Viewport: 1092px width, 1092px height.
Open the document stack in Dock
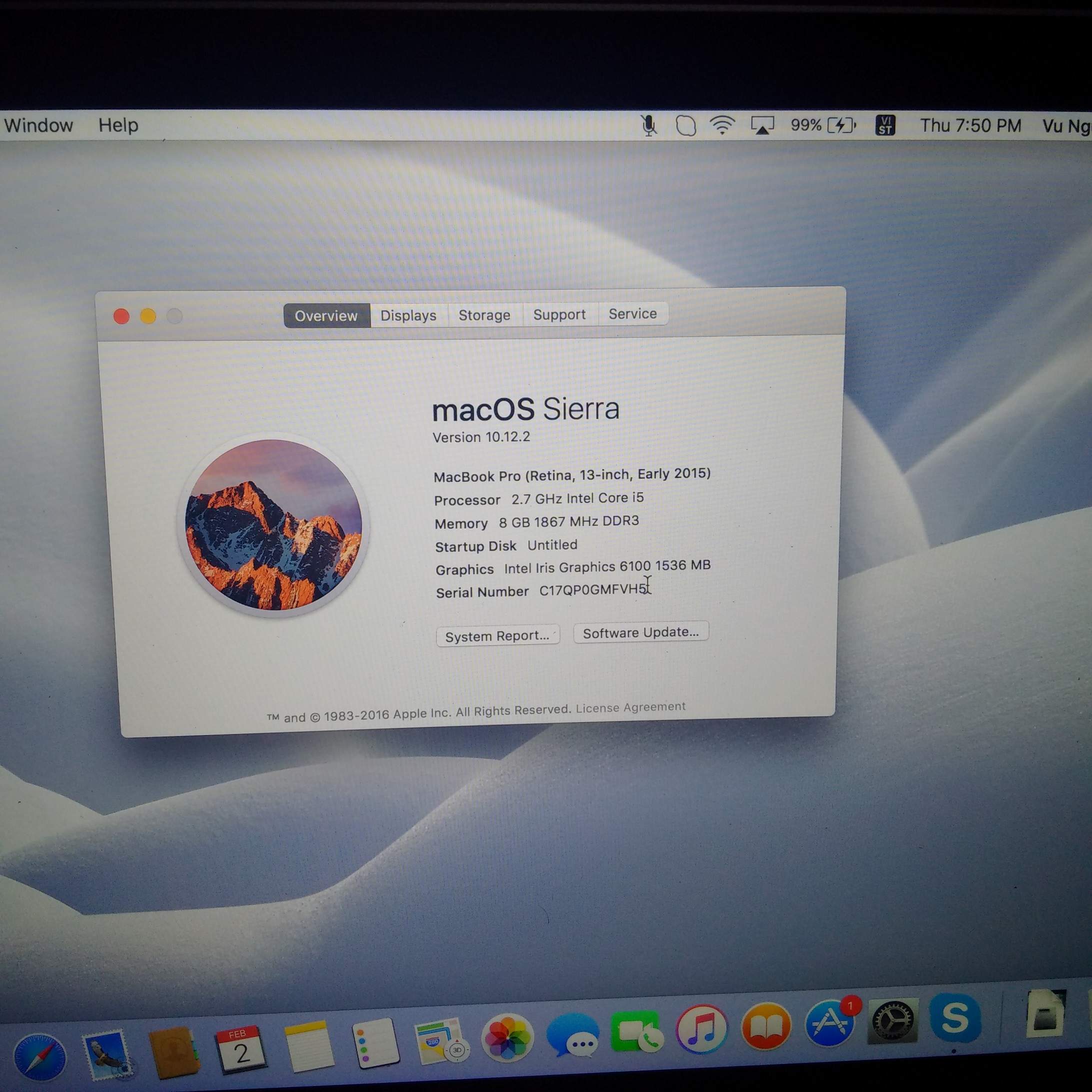1045,1013
